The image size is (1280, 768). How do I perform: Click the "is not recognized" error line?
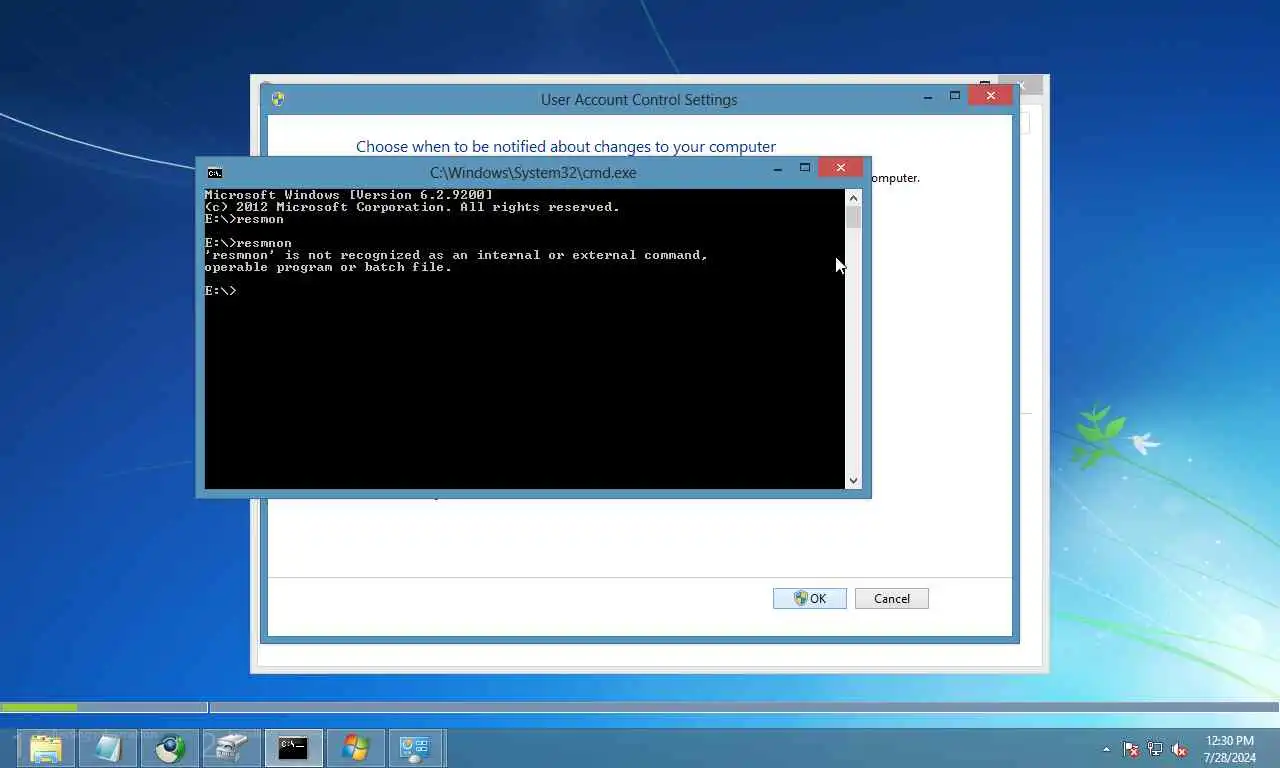(x=456, y=255)
